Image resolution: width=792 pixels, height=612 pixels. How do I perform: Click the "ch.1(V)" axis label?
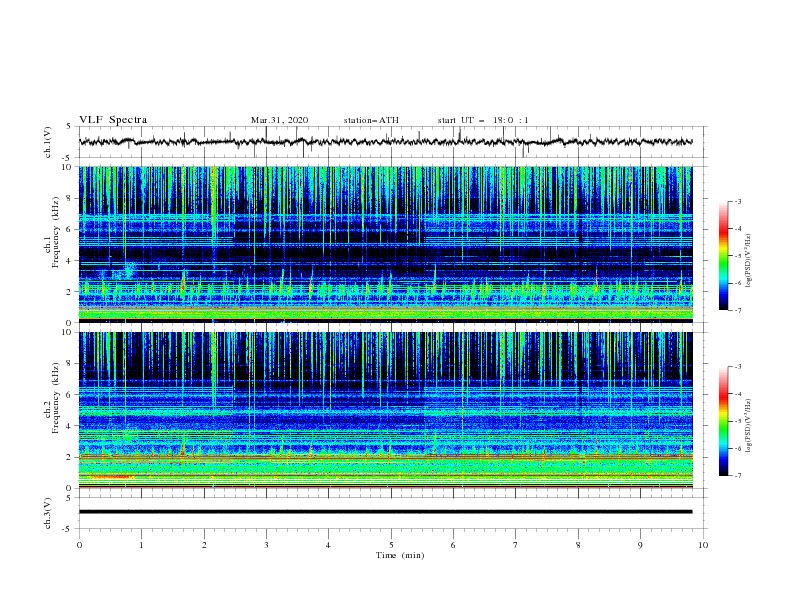48,142
